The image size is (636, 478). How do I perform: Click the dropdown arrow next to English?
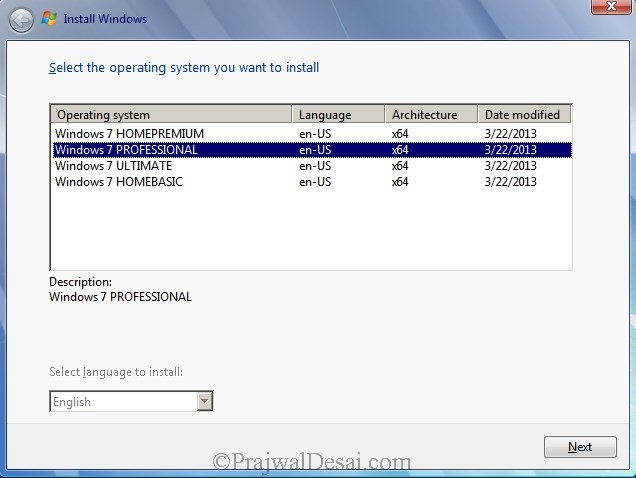(x=205, y=401)
